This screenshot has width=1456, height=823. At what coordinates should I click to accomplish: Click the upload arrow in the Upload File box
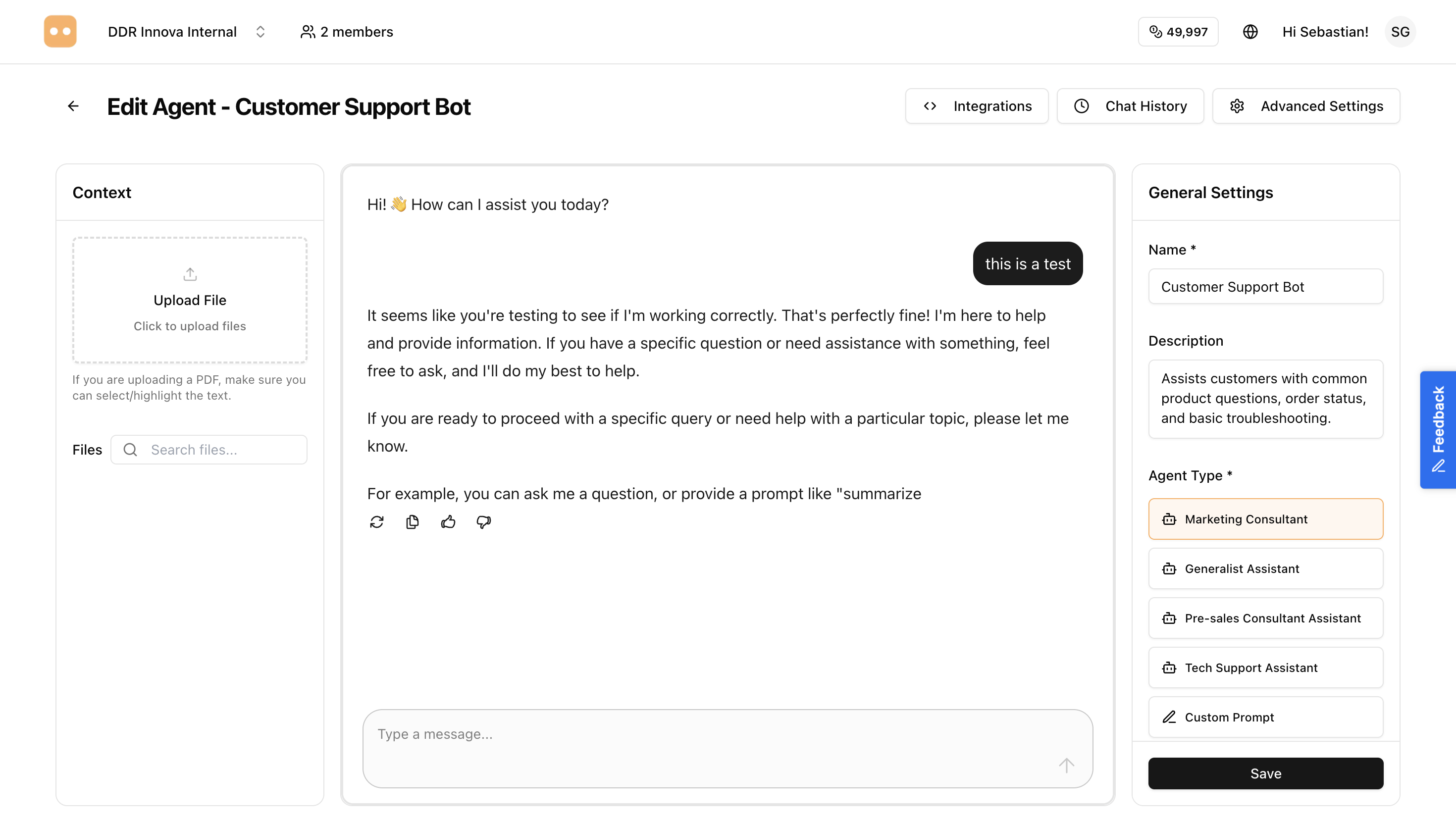pyautogui.click(x=189, y=274)
